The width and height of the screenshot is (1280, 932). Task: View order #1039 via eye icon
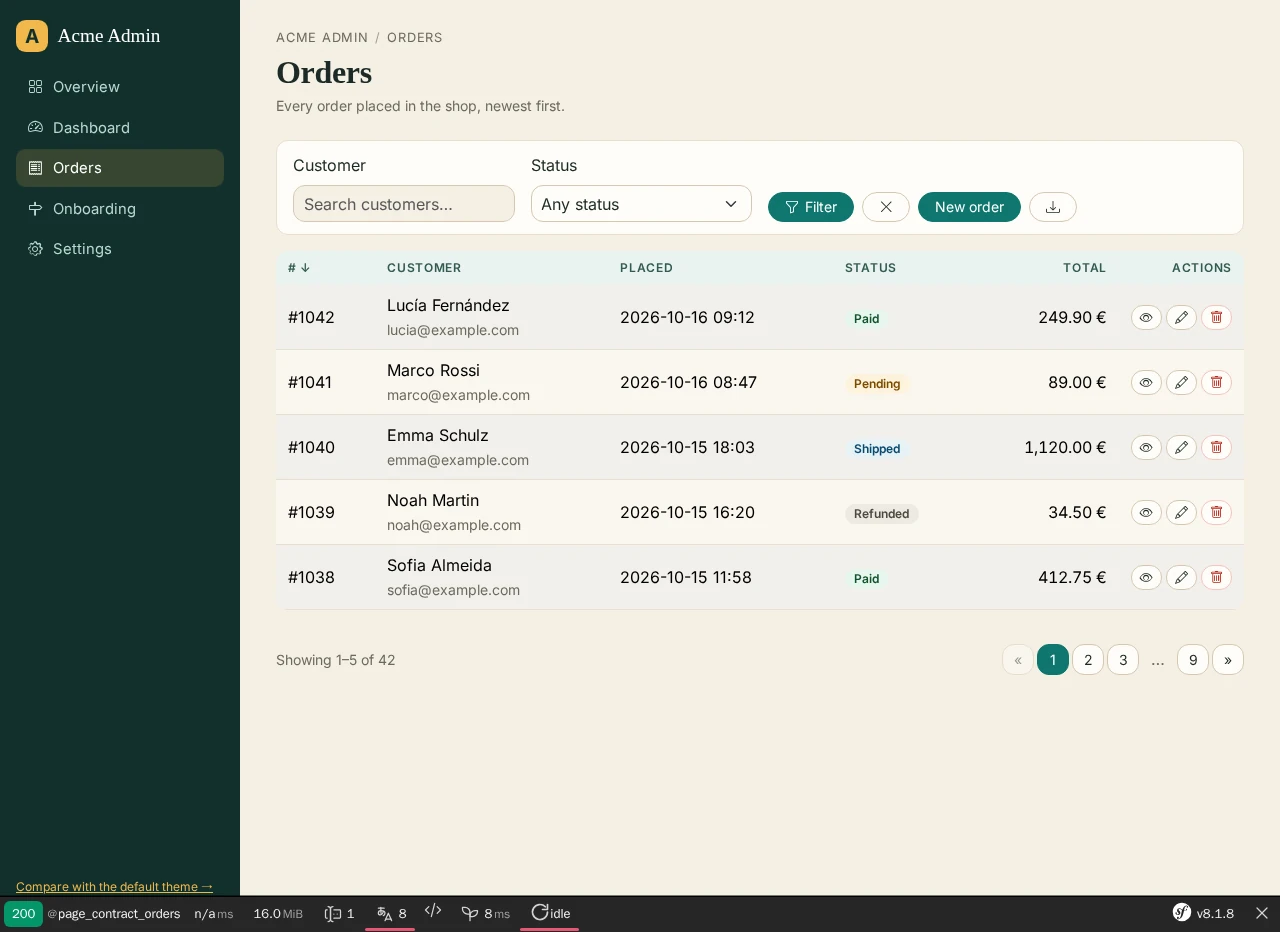(x=1146, y=512)
